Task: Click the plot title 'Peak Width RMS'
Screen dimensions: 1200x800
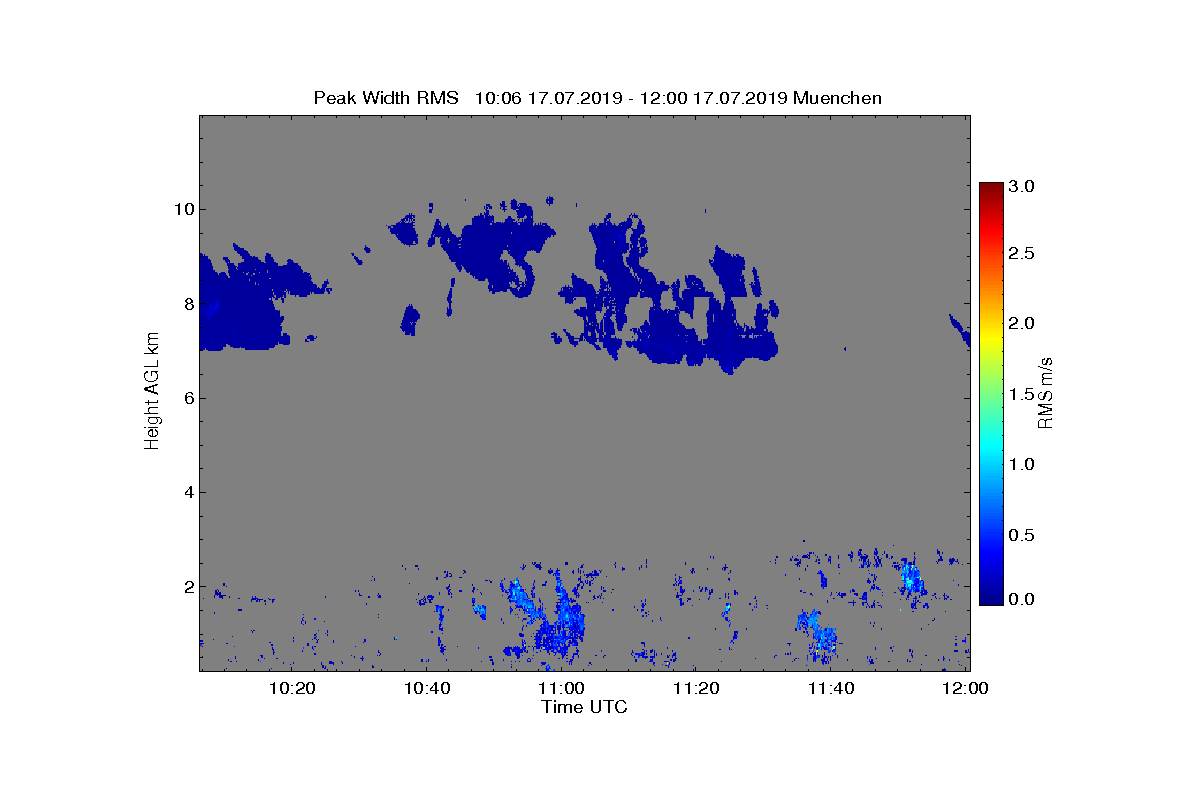Action: coord(386,98)
